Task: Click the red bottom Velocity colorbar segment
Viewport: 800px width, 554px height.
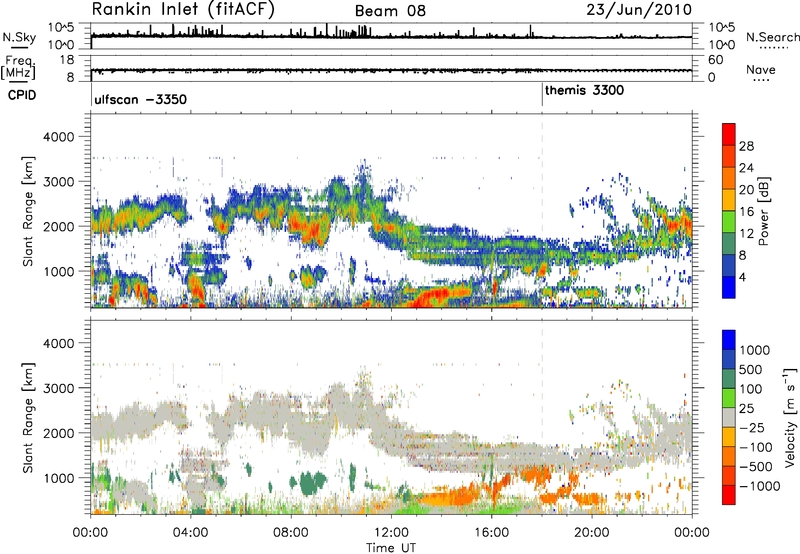Action: tap(729, 495)
